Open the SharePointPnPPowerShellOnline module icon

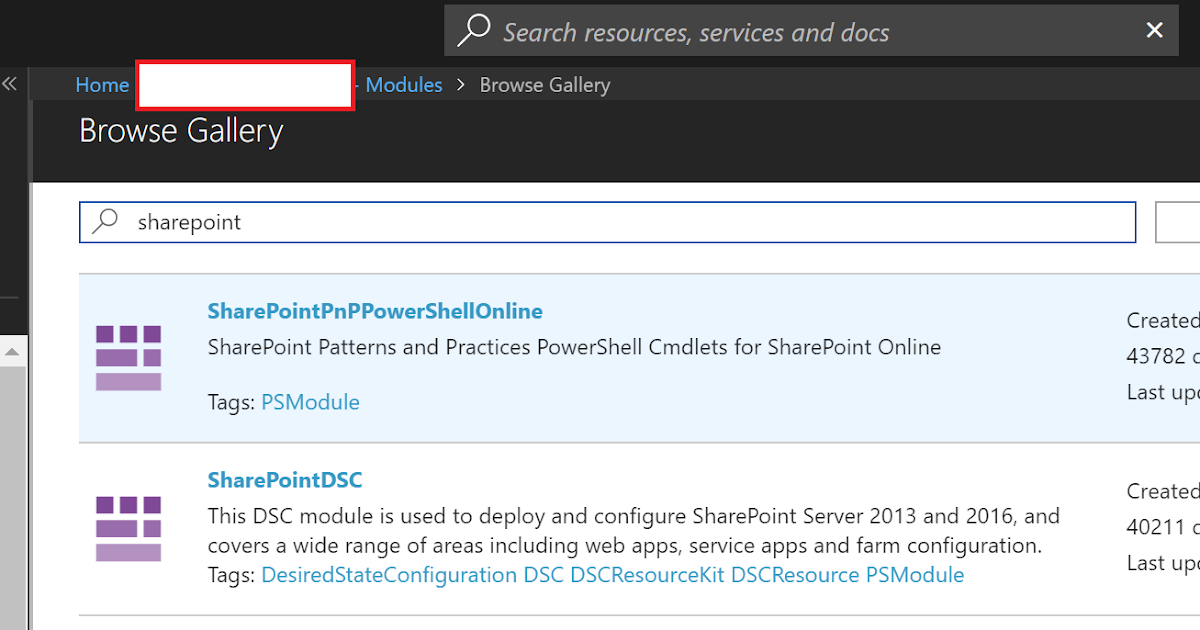tap(129, 356)
